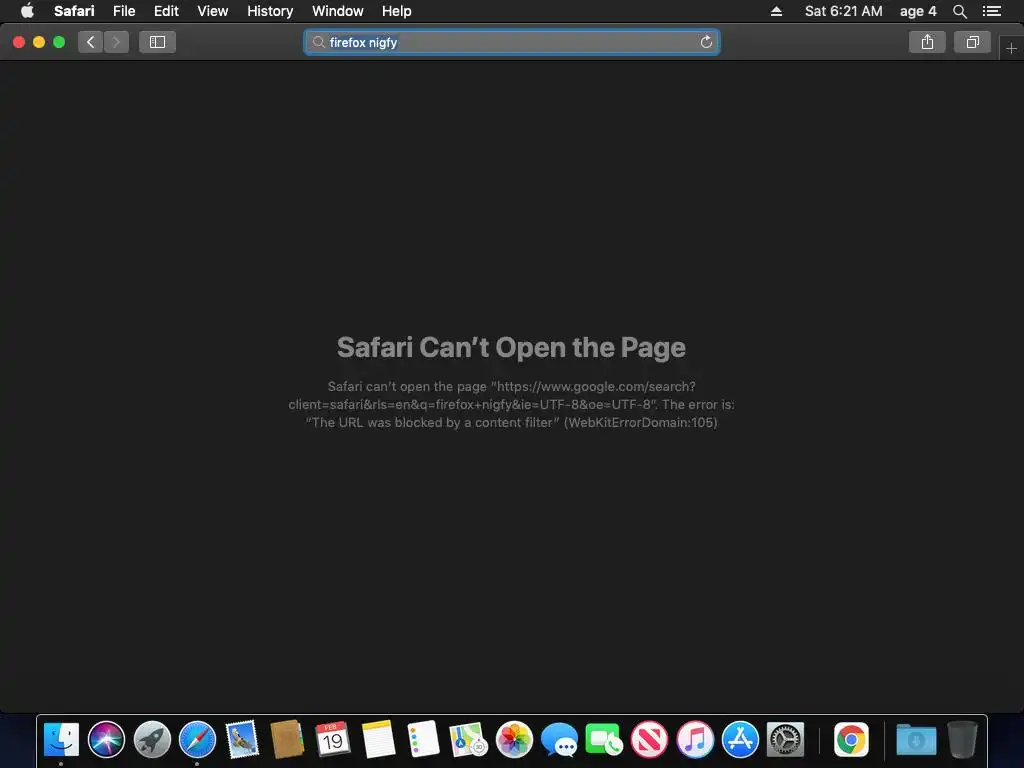Open Notes app in Dock
This screenshot has width=1024, height=768.
click(x=378, y=739)
